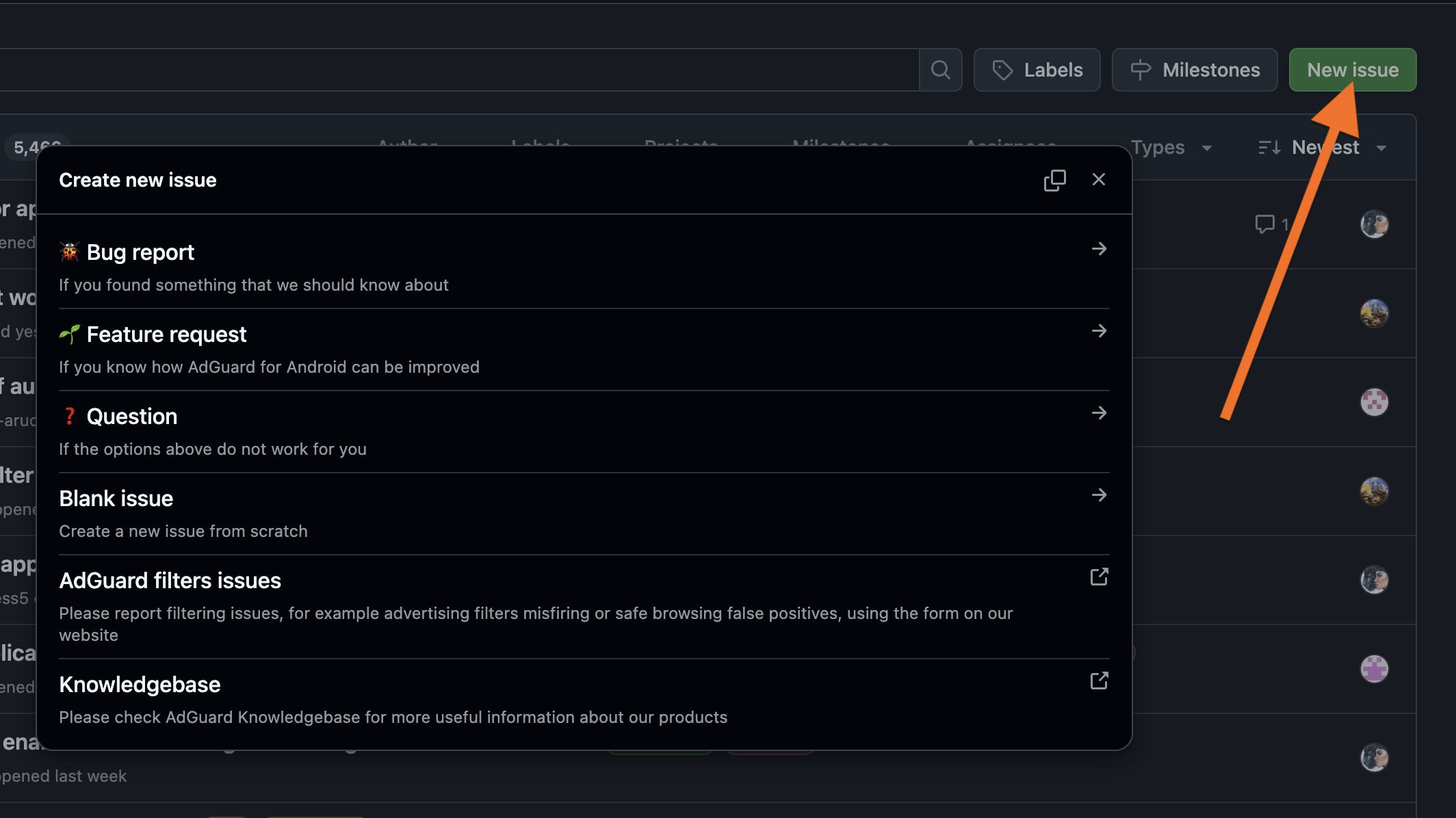Click the Feature request heading
1456x818 pixels.
pos(166,334)
